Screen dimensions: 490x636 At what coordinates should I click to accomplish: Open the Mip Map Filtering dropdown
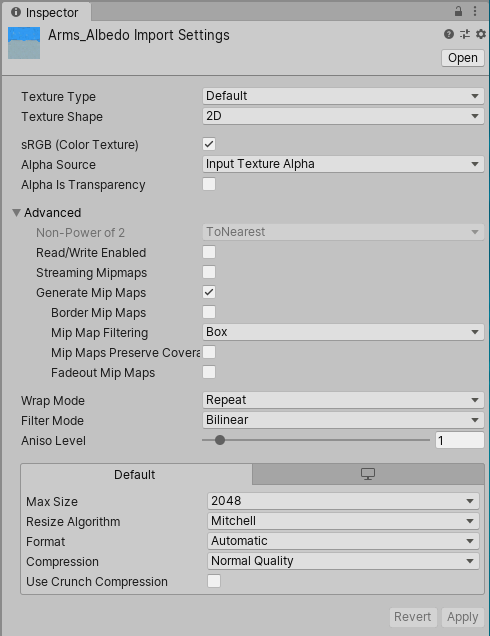(343, 332)
